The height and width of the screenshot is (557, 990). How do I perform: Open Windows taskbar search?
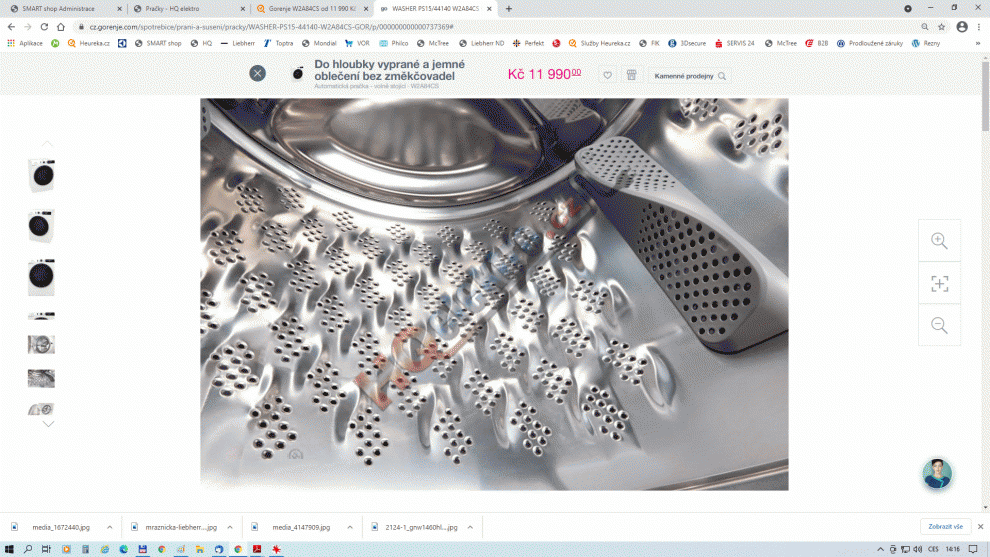pos(28,549)
